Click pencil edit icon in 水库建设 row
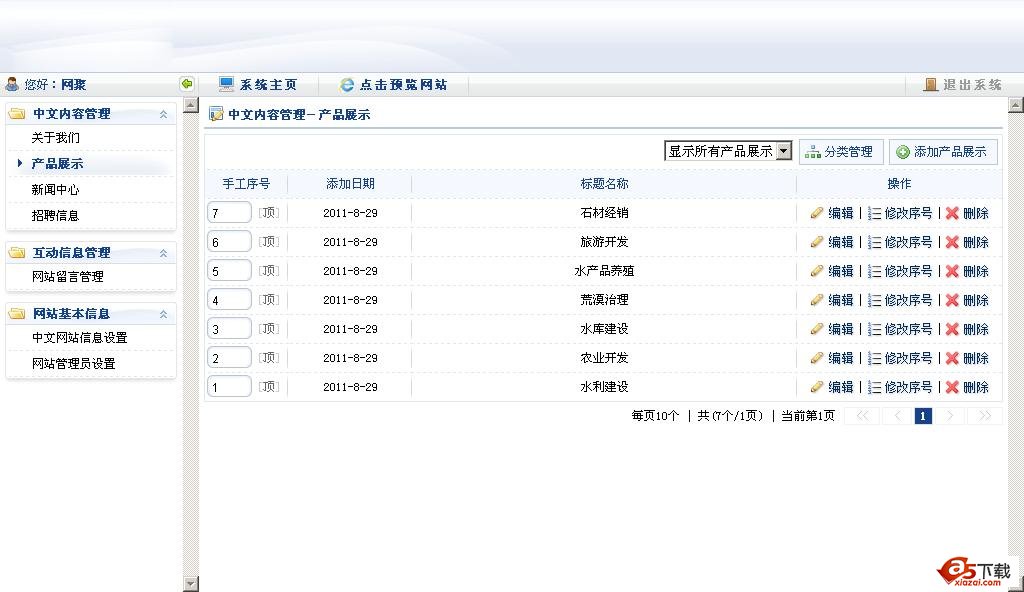The image size is (1024, 592). pyautogui.click(x=816, y=329)
